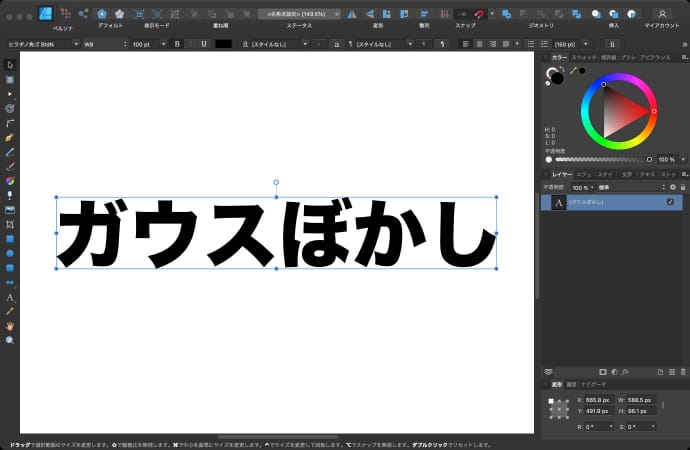The height and width of the screenshot is (450, 690).
Task: Open the 100 pt font size dropdown
Action: click(146, 44)
